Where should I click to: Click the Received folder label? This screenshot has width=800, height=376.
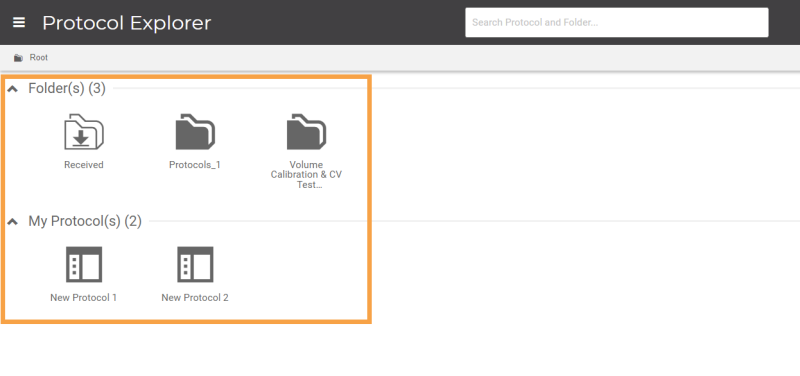pos(84,165)
